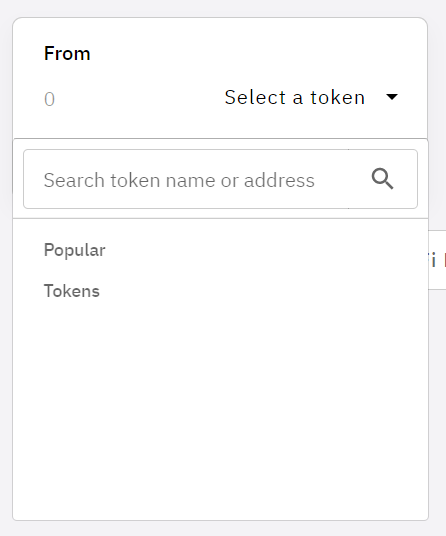The image size is (446, 536).
Task: Open the Select a token dropdown
Action: (x=311, y=97)
